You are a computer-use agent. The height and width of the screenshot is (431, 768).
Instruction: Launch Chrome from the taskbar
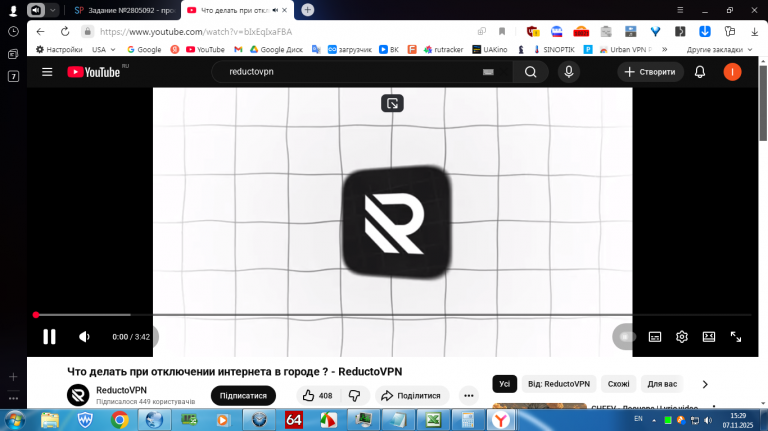[119, 420]
